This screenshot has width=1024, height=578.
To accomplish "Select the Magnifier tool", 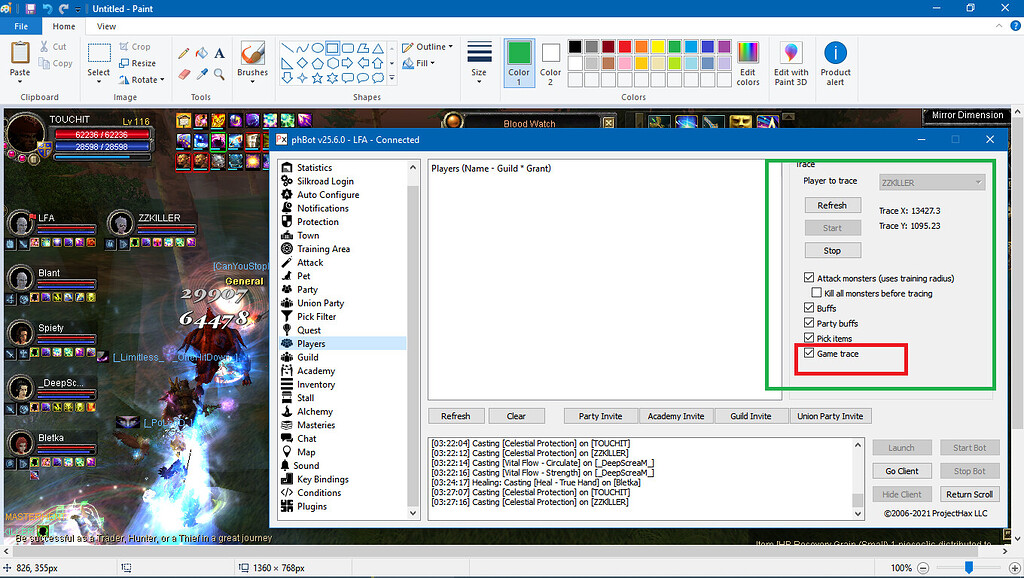I will click(x=218, y=73).
